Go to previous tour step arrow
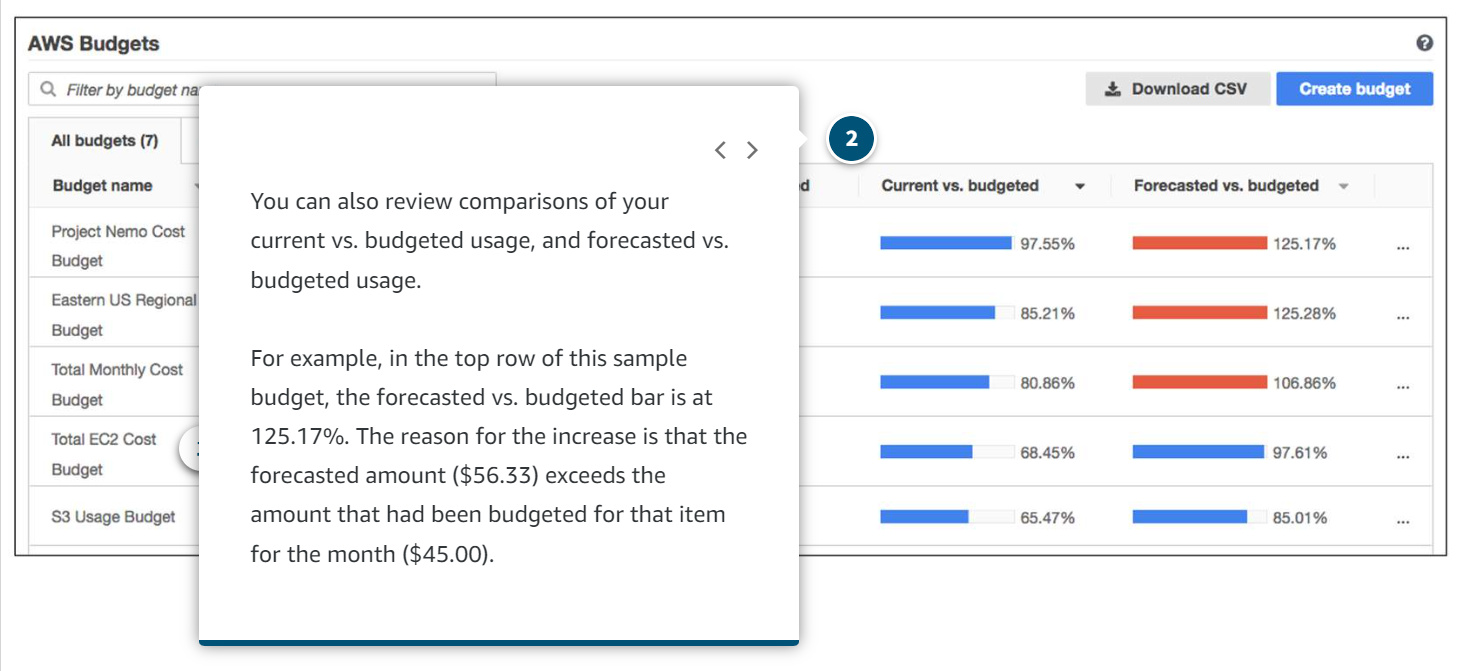This screenshot has height=671, width=1460. [x=720, y=150]
